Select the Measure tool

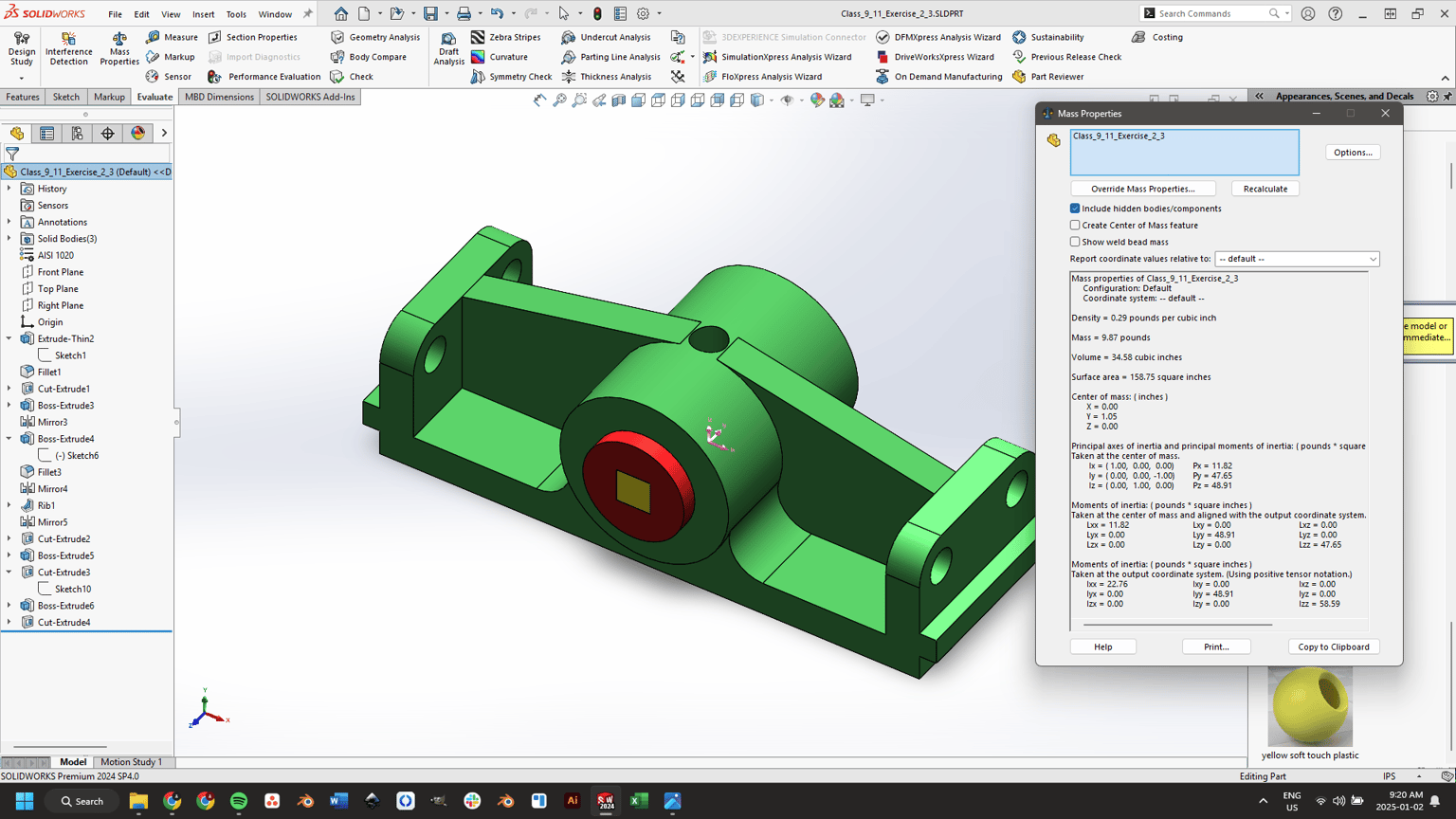point(173,37)
